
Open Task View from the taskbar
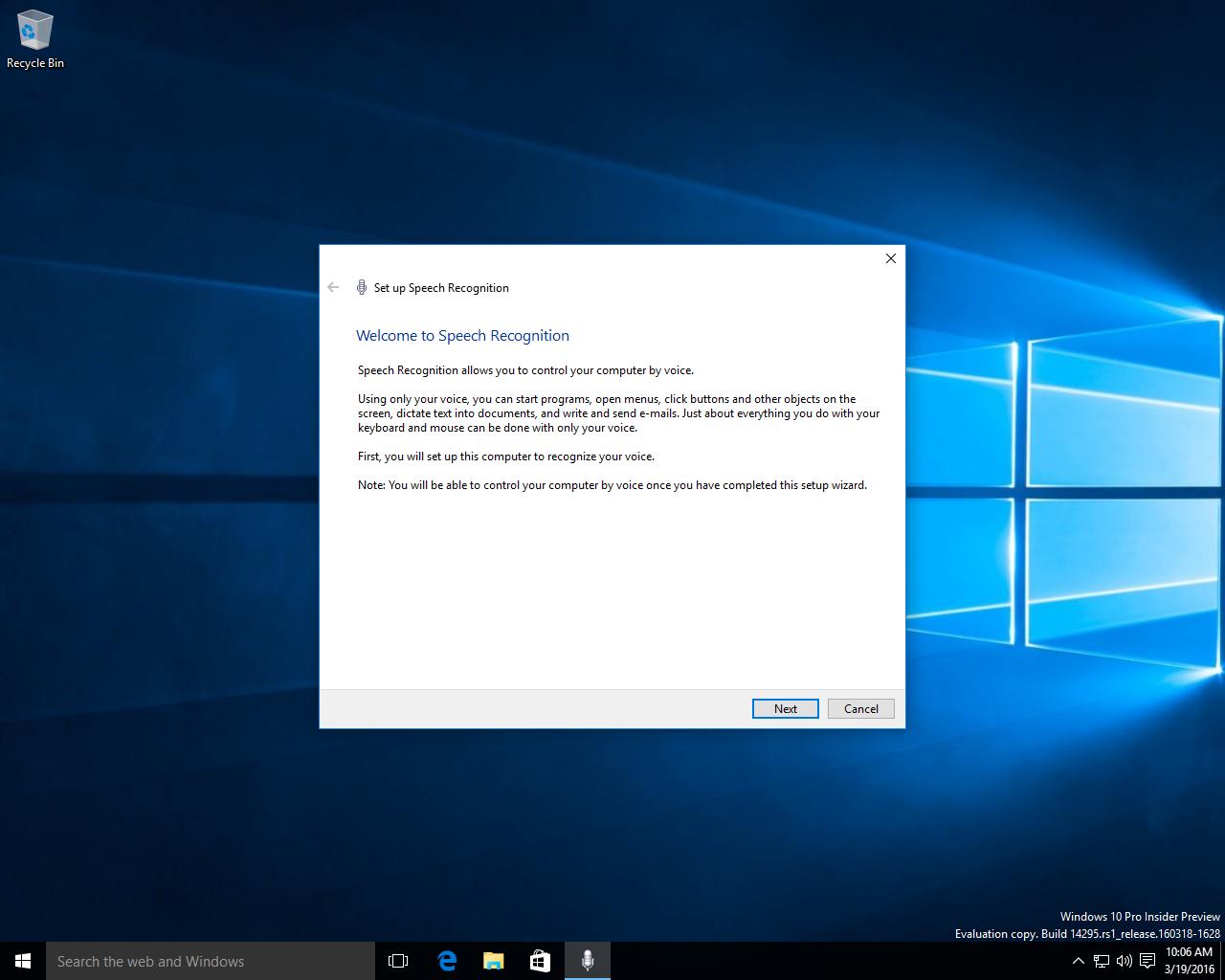point(398,961)
